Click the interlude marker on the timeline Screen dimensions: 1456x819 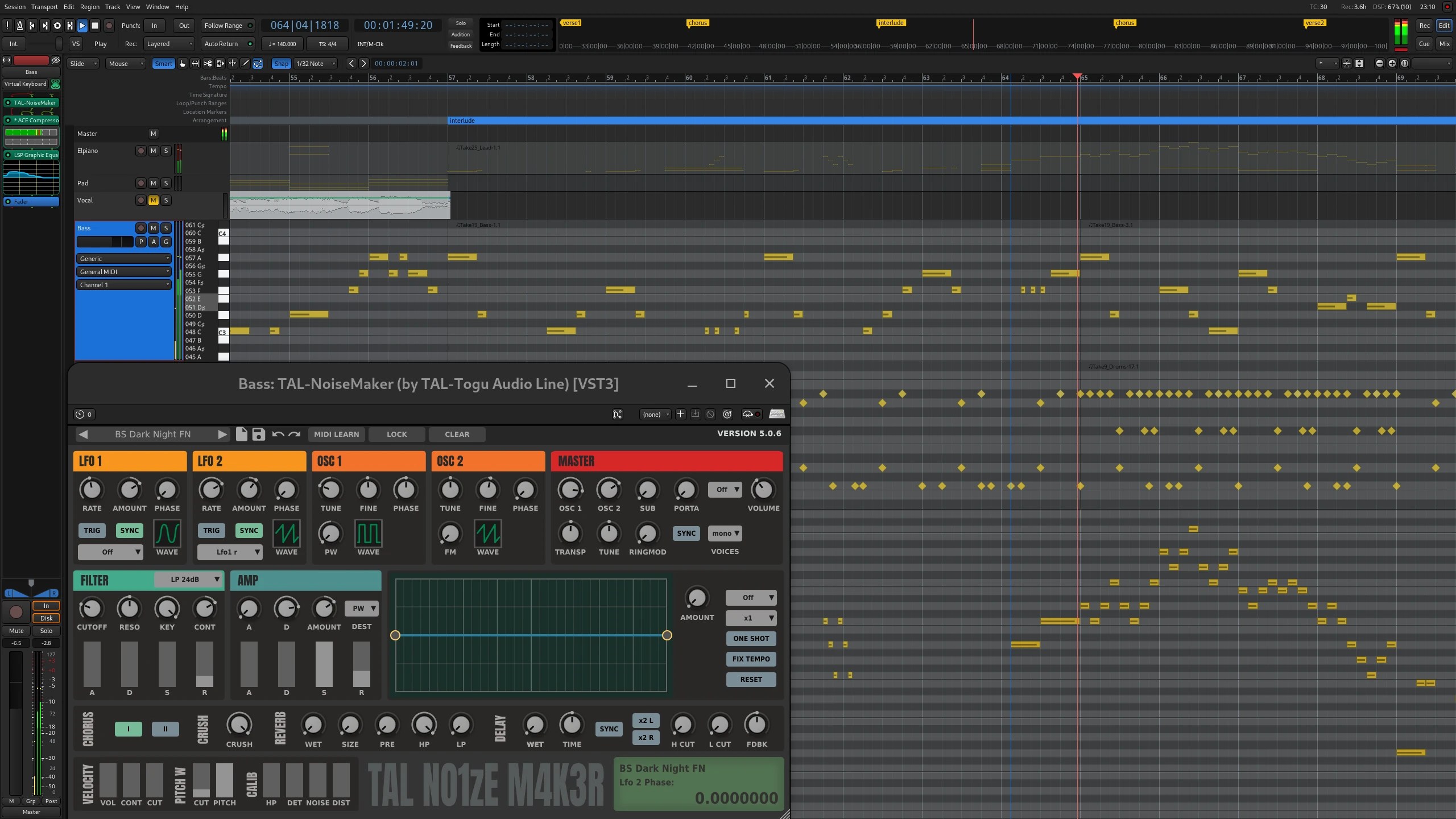[891, 23]
